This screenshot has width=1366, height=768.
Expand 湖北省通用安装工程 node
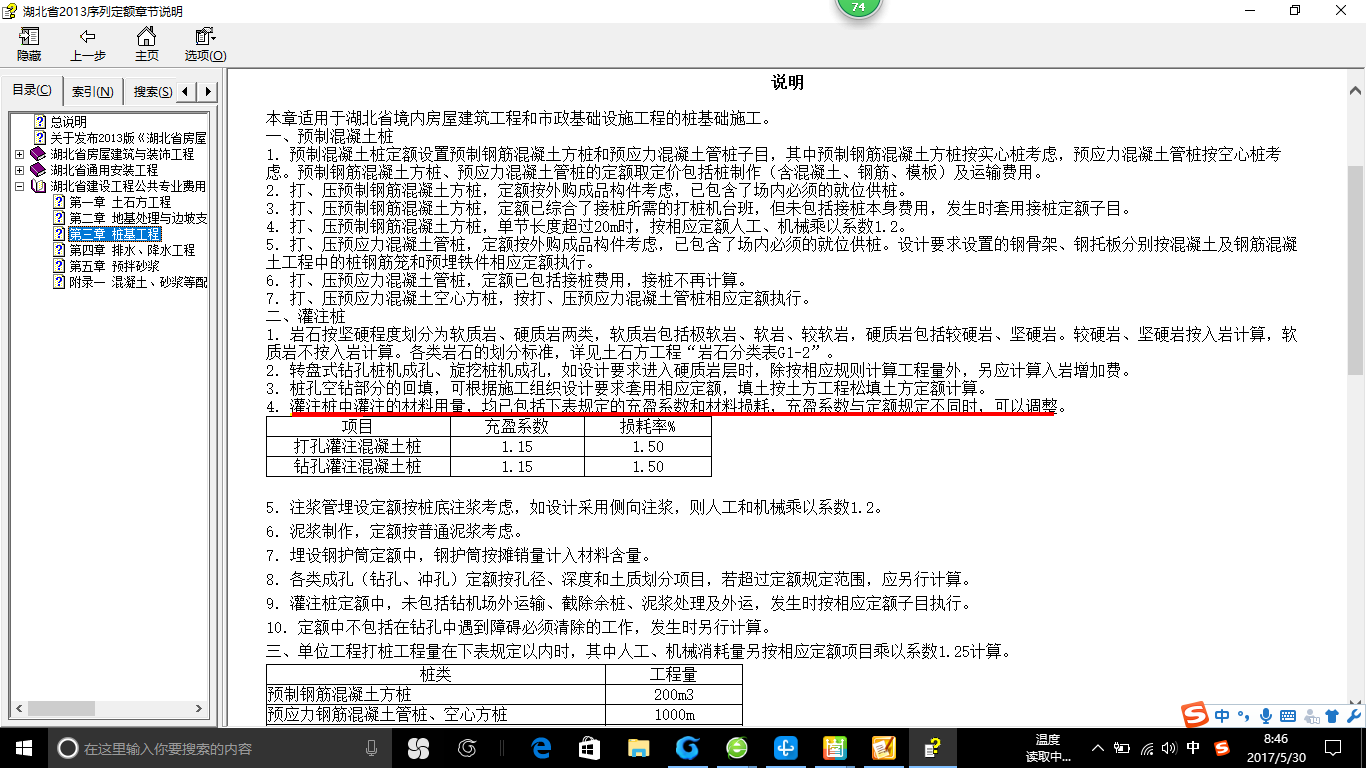tap(20, 170)
